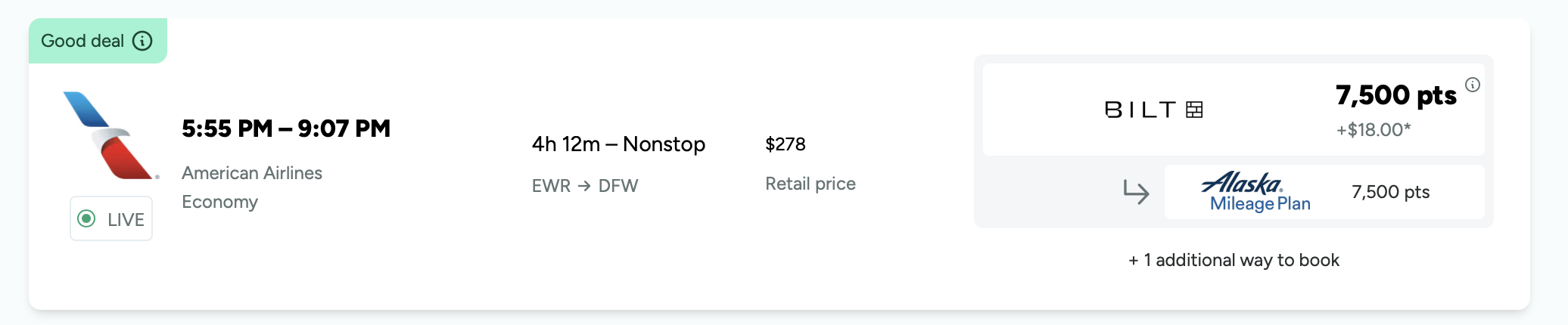Viewport: 1568px width, 325px height.
Task: Select the Alaska 7,500 pts transfer option
Action: [x=1324, y=192]
